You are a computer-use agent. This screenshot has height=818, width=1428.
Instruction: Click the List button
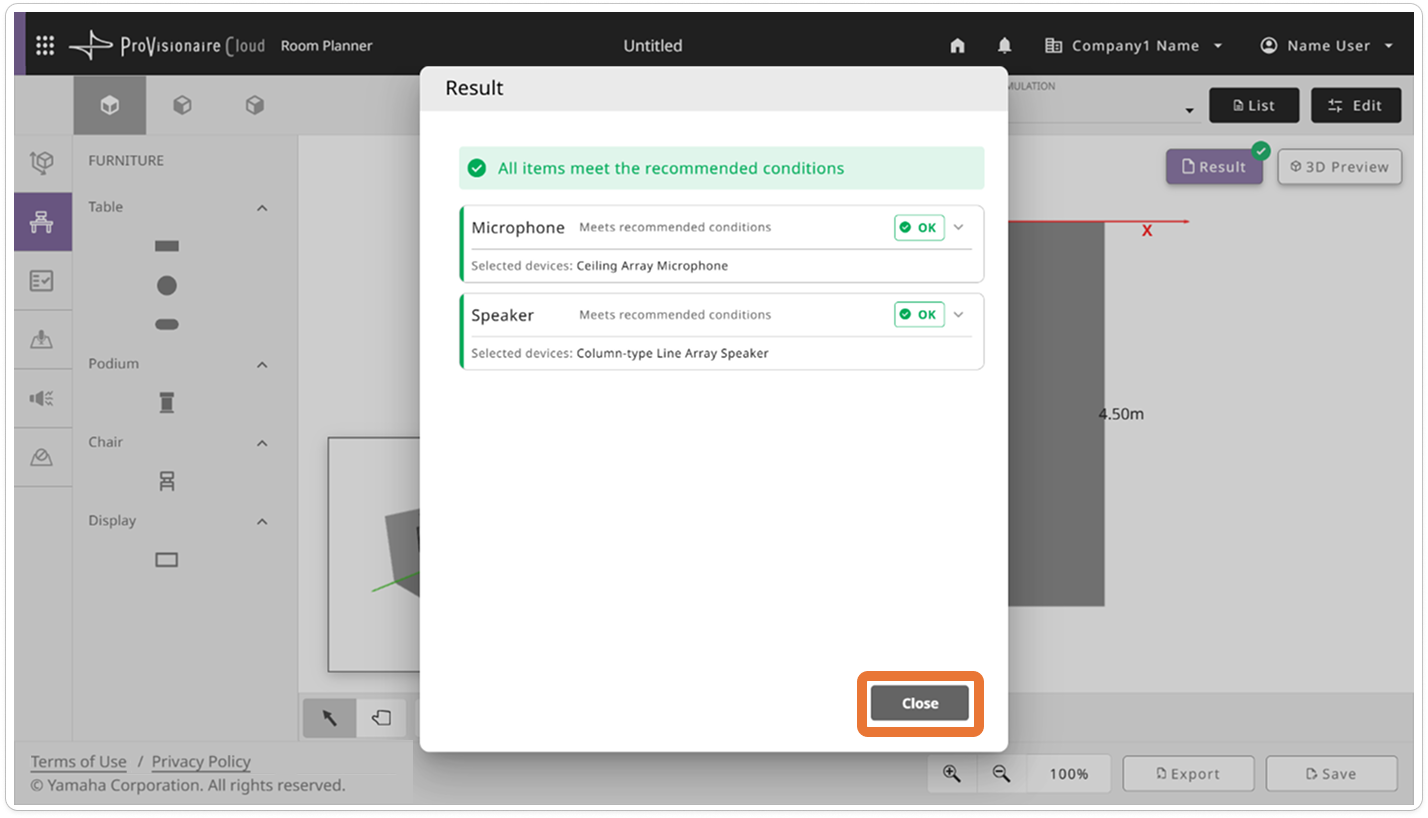click(x=1254, y=105)
